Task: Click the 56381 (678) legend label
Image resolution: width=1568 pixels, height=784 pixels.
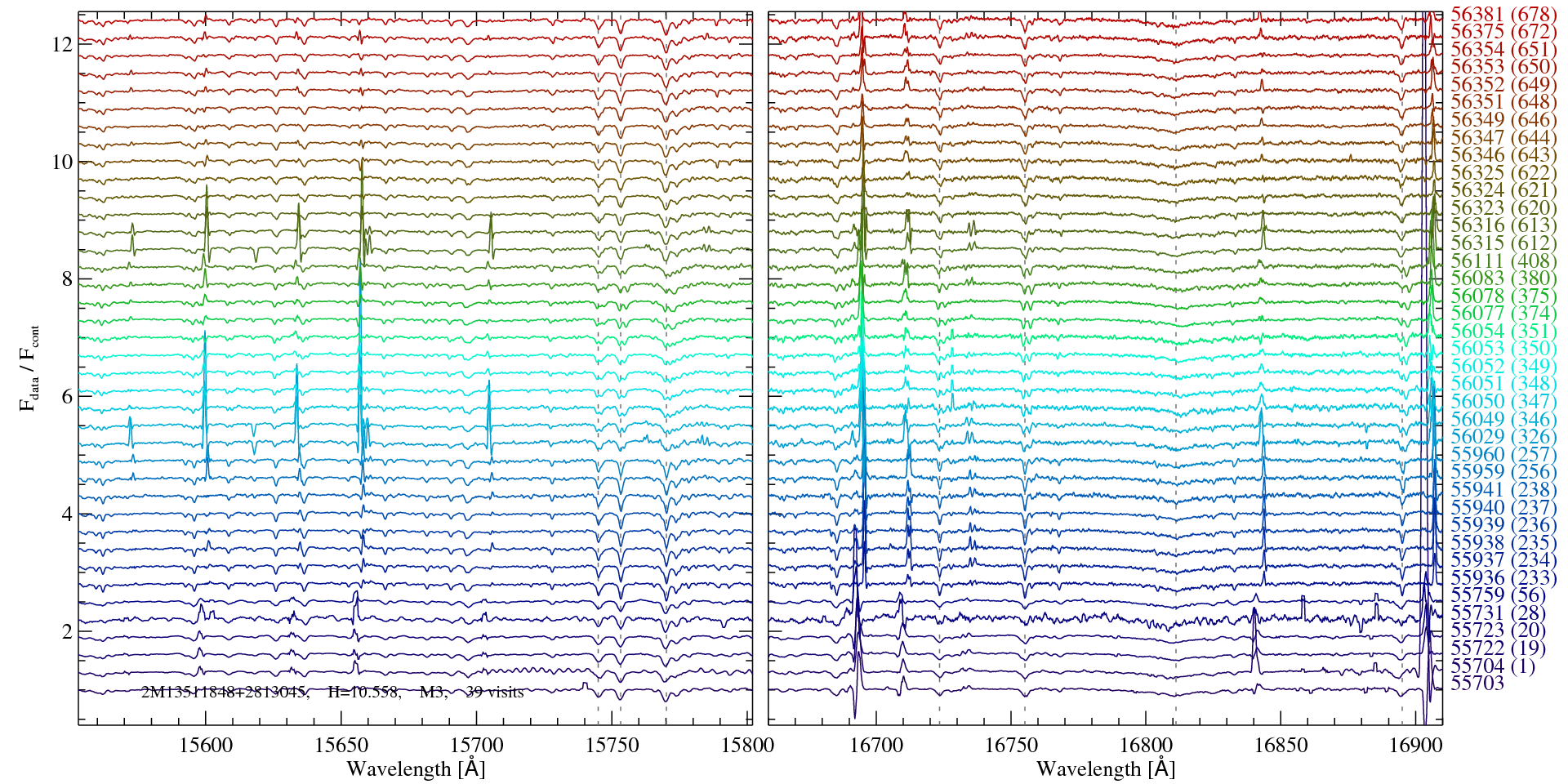Action: 1503,14
